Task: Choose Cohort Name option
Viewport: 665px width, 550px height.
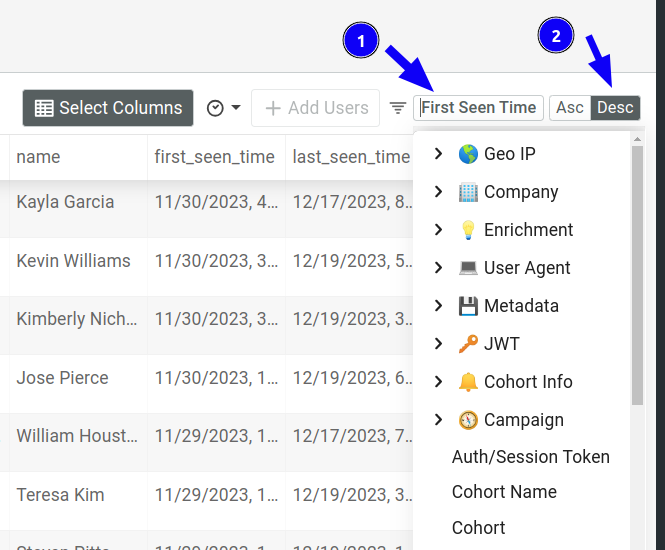Action: point(504,491)
